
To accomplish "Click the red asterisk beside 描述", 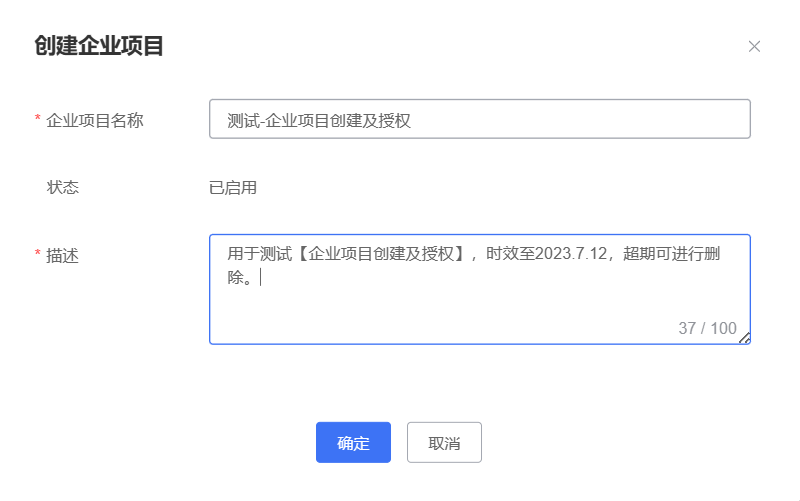I will click(38, 255).
